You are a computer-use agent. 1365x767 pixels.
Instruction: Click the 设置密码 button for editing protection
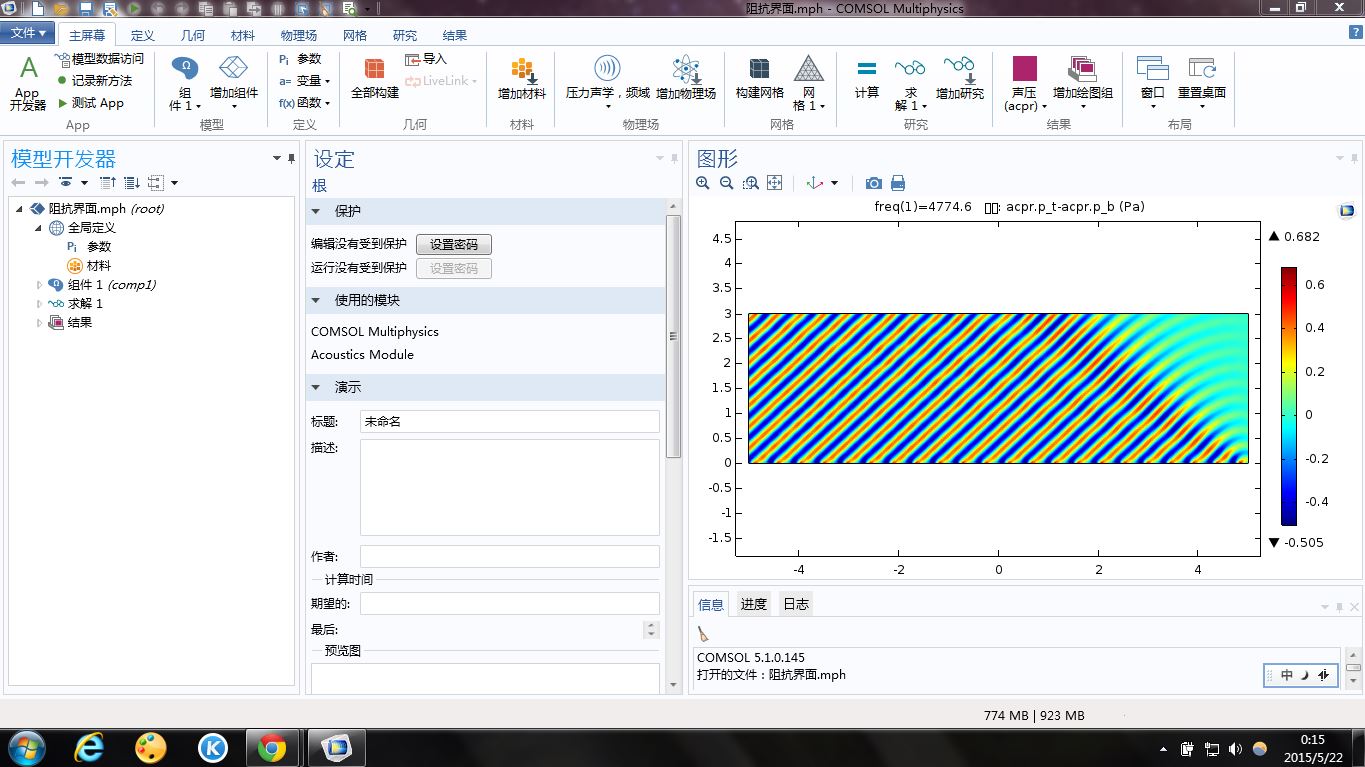pos(453,244)
